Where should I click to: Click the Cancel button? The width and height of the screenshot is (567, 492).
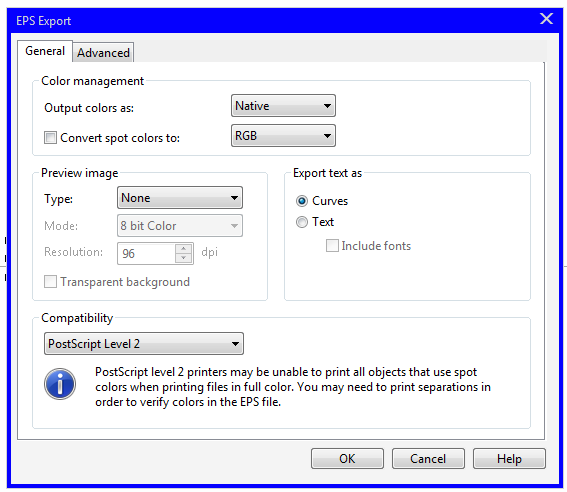[x=428, y=458]
